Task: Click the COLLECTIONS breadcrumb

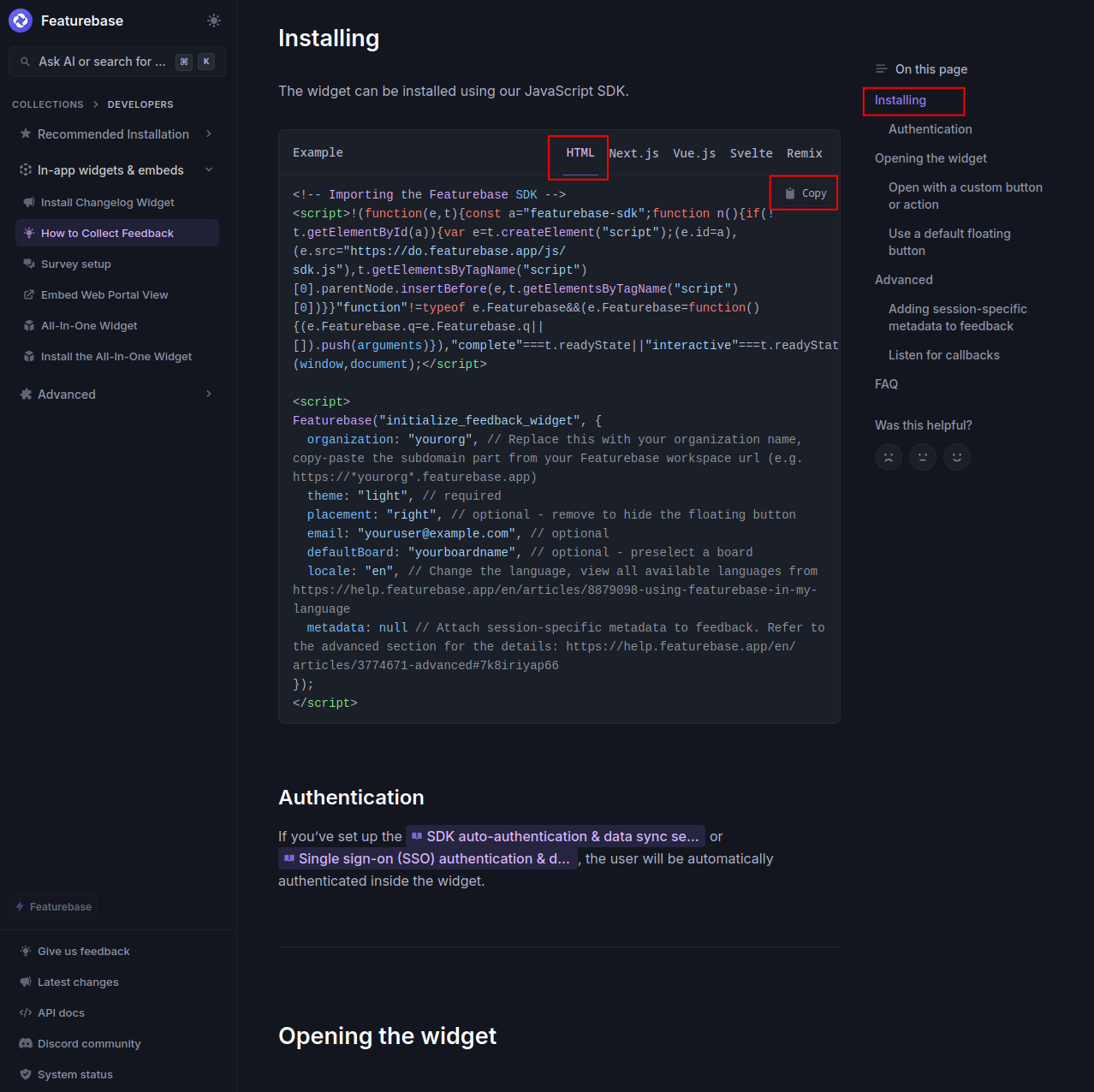Action: [48, 104]
